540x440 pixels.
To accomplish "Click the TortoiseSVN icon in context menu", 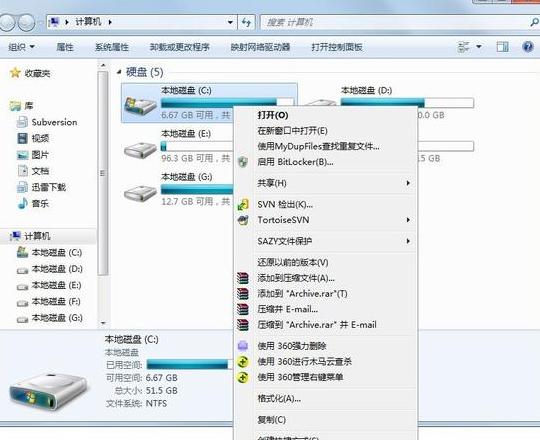I will [243, 220].
